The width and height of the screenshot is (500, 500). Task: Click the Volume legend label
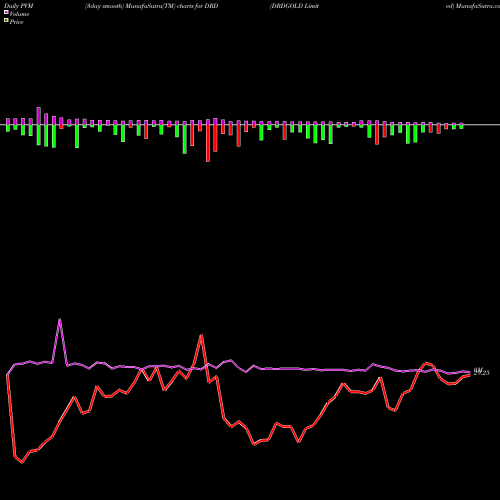click(x=19, y=14)
